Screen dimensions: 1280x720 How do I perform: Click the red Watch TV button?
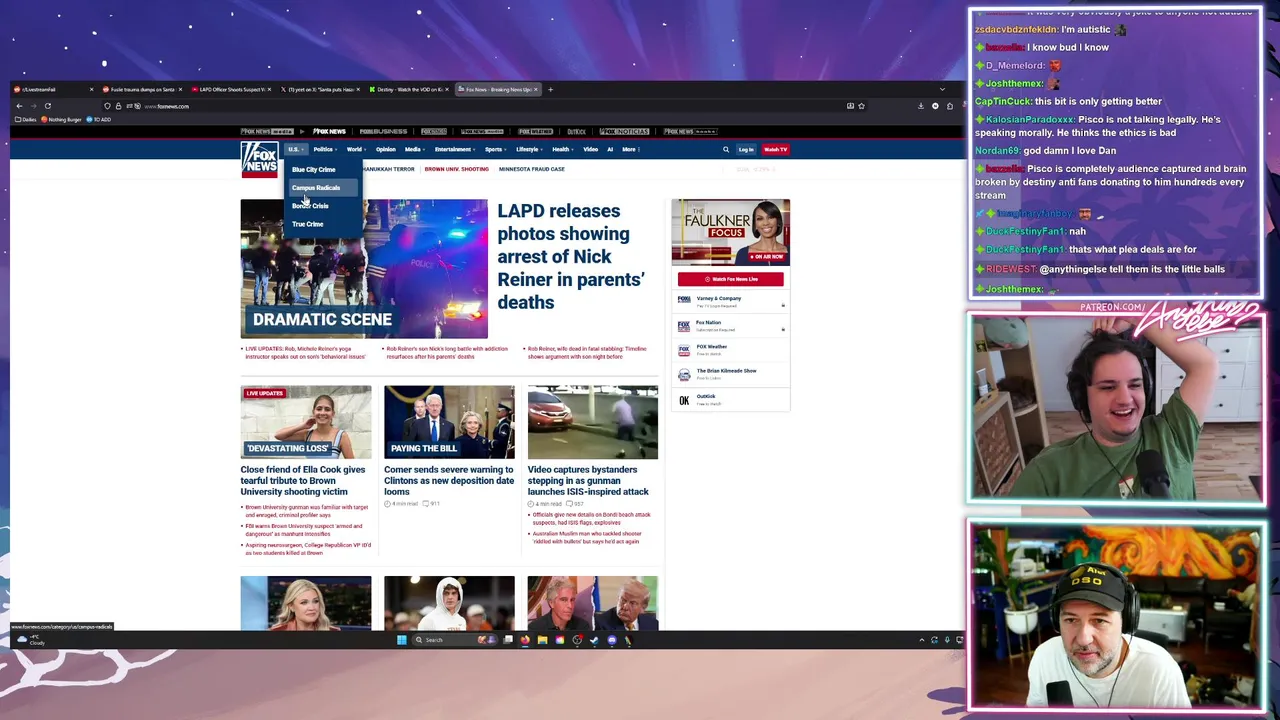(776, 149)
